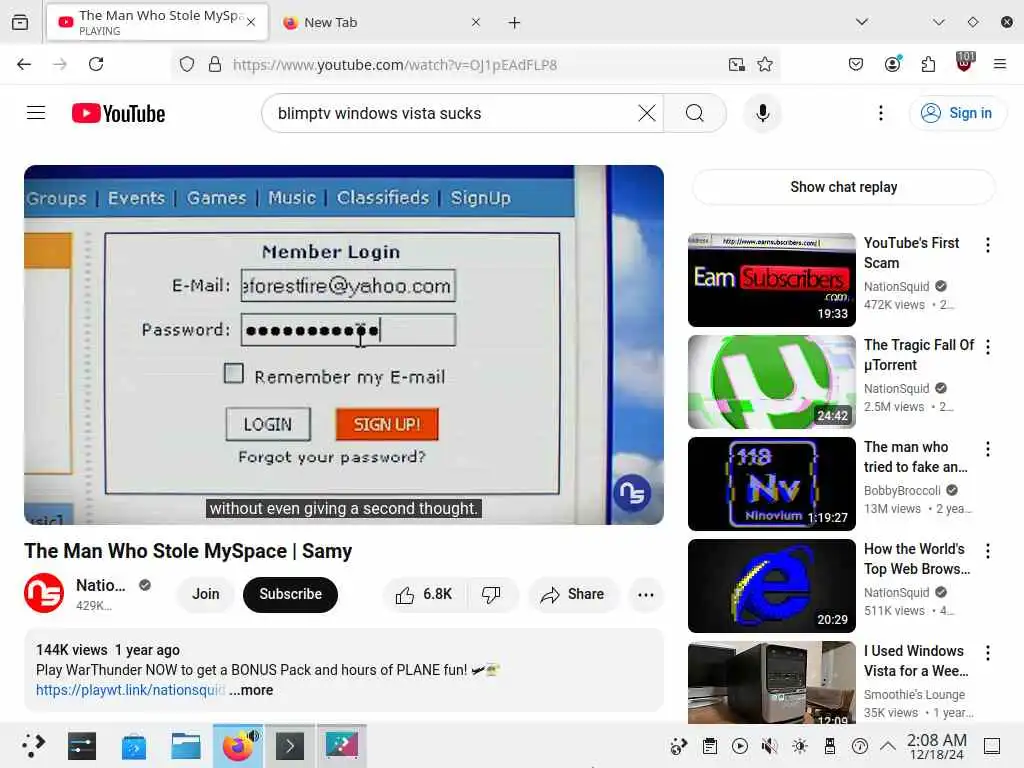Open options for I Used Windows Vista
The width and height of the screenshot is (1024, 768).
click(987, 652)
